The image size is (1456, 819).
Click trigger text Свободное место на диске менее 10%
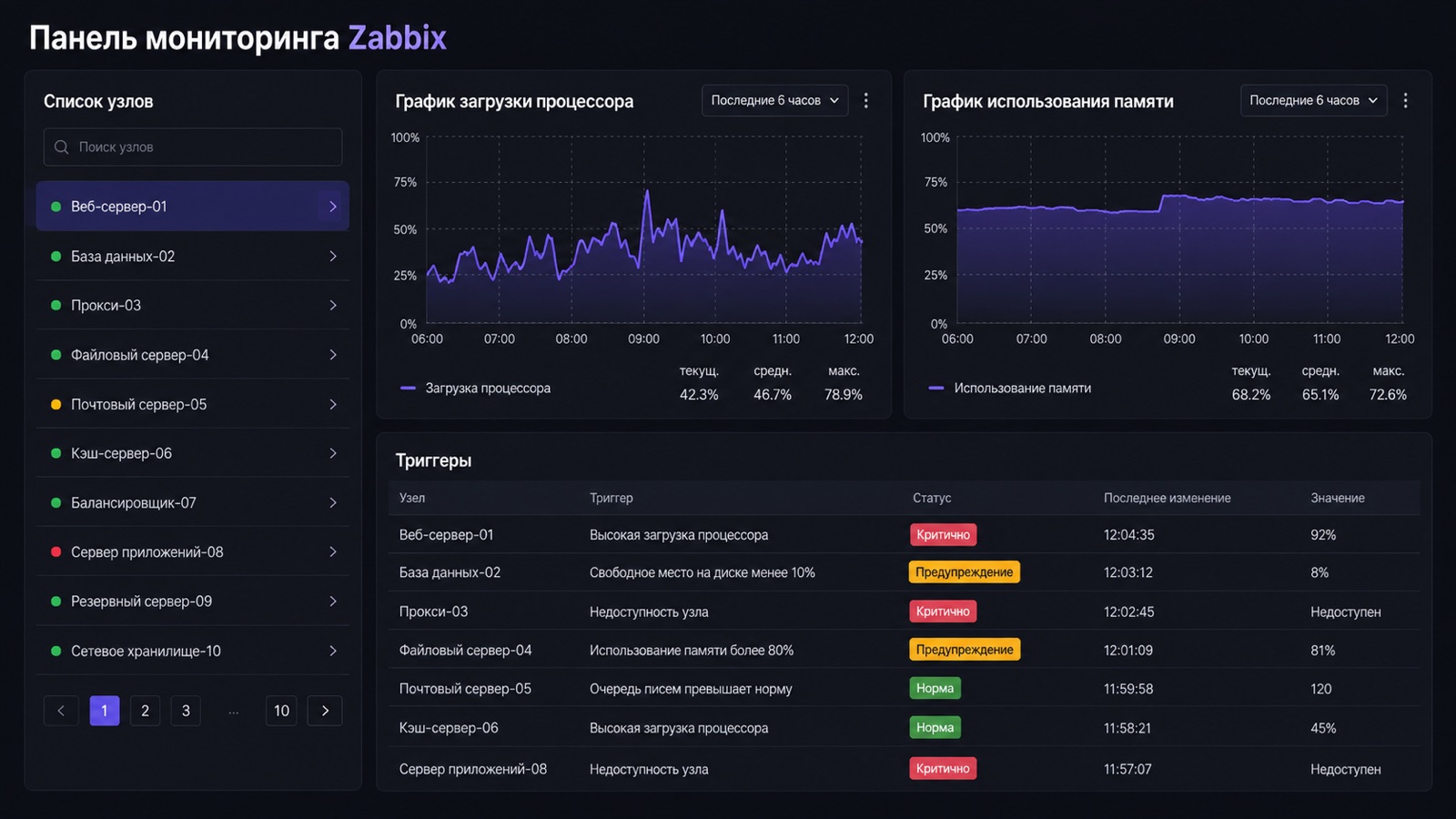tap(702, 572)
